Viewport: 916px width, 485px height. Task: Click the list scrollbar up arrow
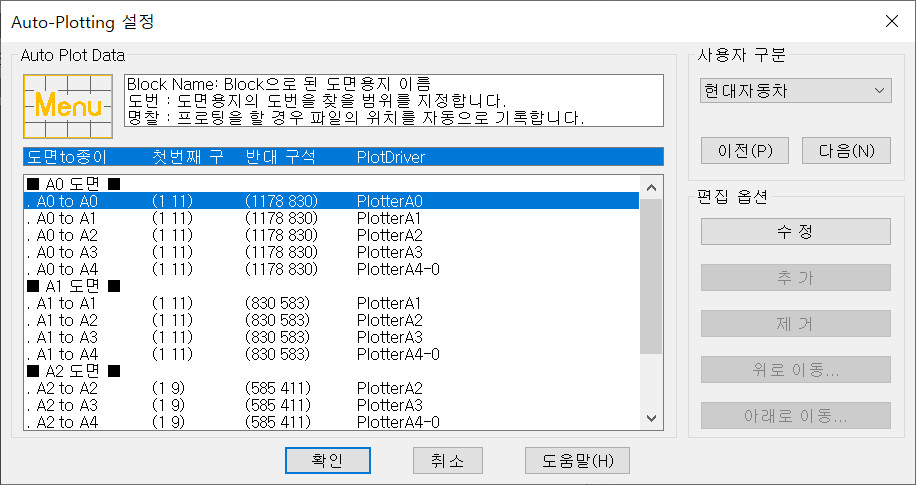pyautogui.click(x=652, y=186)
